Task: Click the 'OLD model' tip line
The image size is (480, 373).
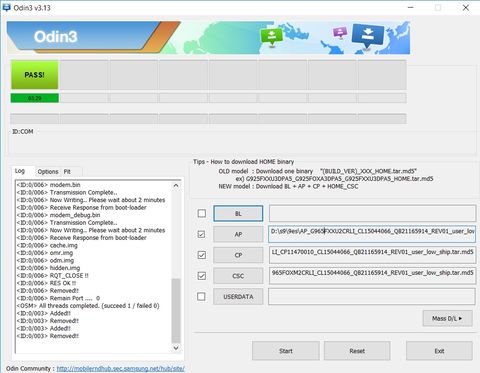Action: [x=318, y=171]
